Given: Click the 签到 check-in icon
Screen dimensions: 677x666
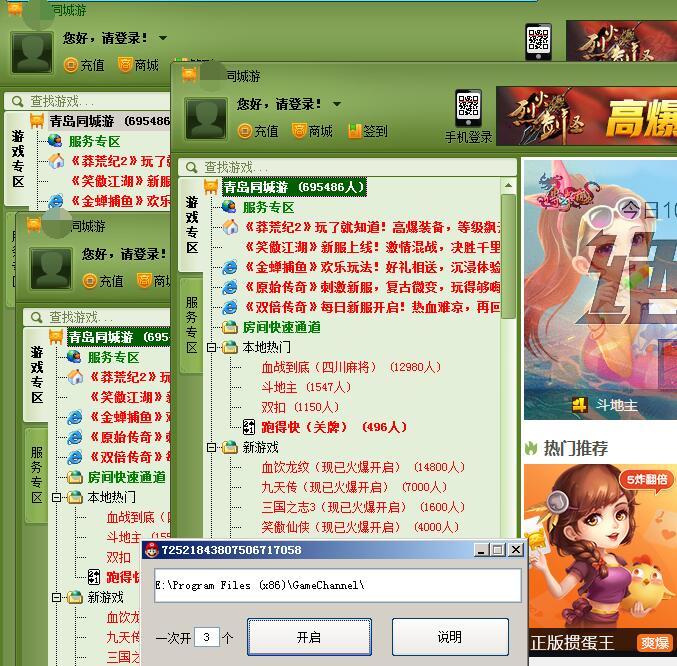Looking at the screenshot, I should click(354, 131).
